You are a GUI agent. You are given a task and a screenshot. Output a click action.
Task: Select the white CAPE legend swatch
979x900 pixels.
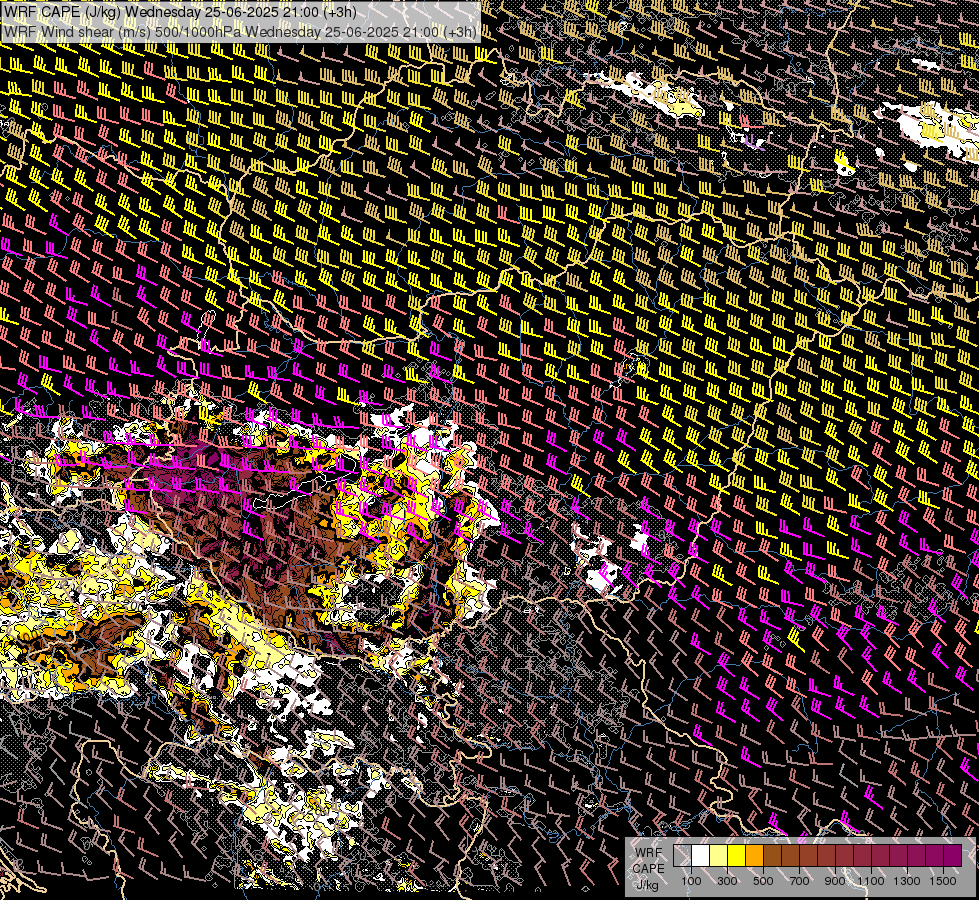701,856
